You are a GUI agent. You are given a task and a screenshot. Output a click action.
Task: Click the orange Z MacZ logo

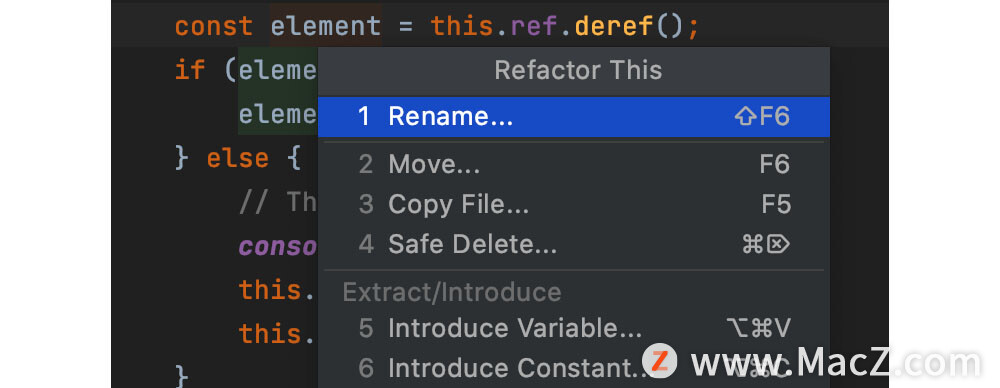659,360
